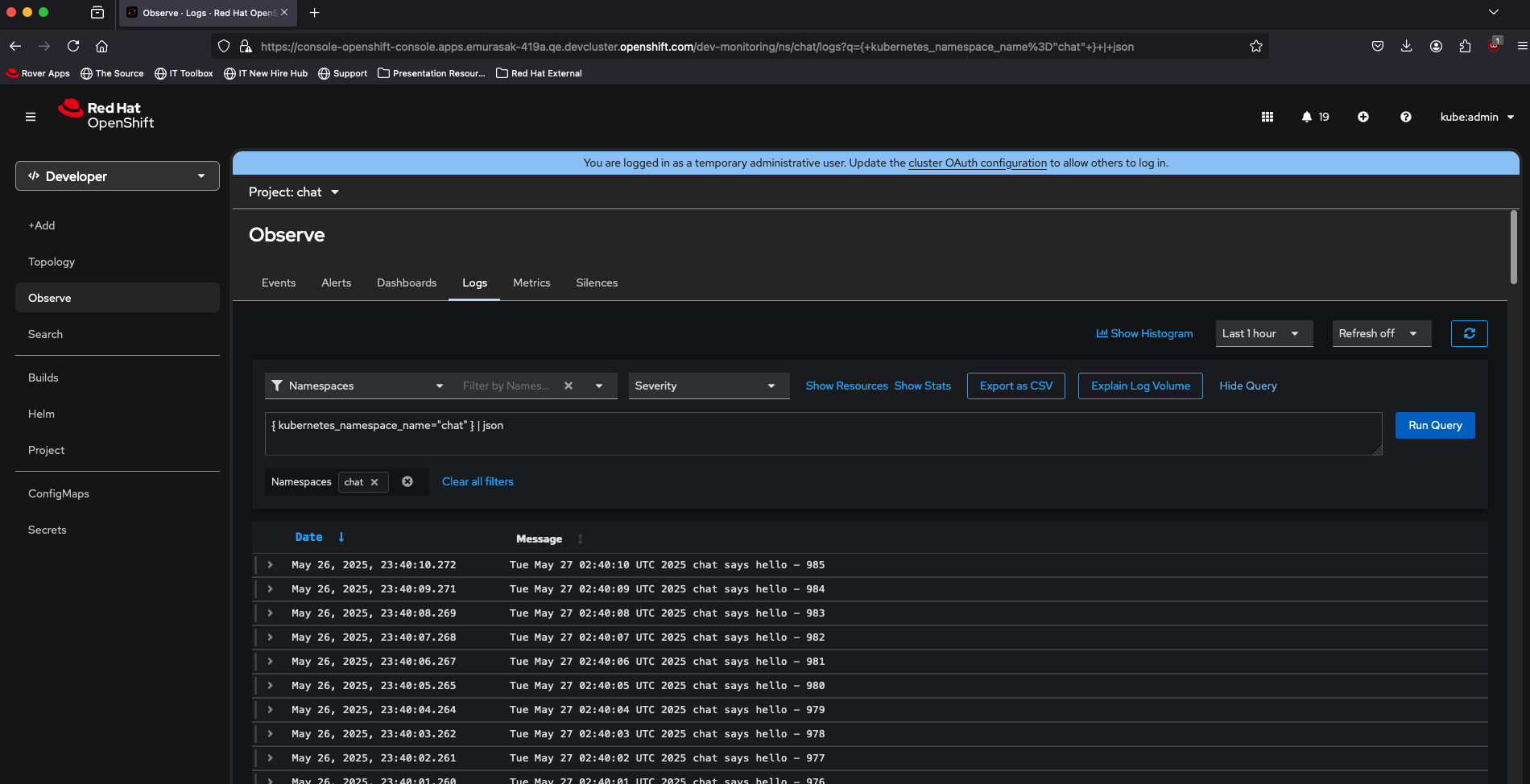Hide Query toggle link
The height and width of the screenshot is (784, 1530).
(x=1247, y=386)
